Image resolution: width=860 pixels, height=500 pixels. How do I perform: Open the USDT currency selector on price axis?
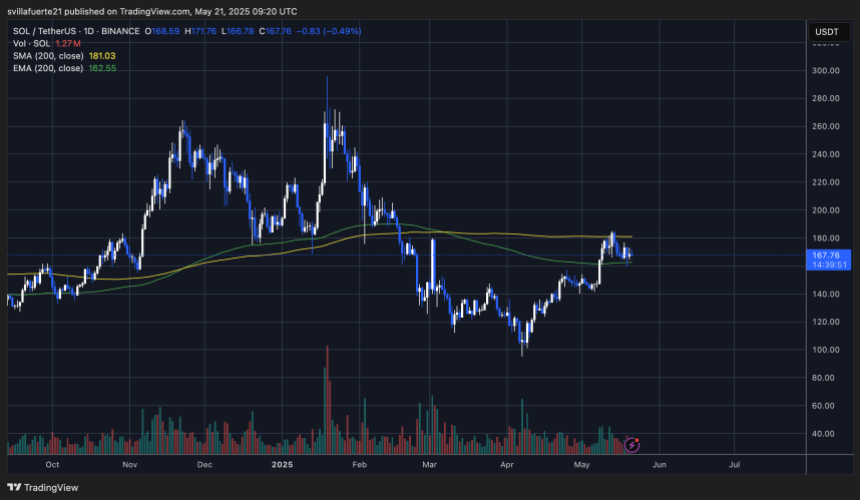pyautogui.click(x=826, y=32)
